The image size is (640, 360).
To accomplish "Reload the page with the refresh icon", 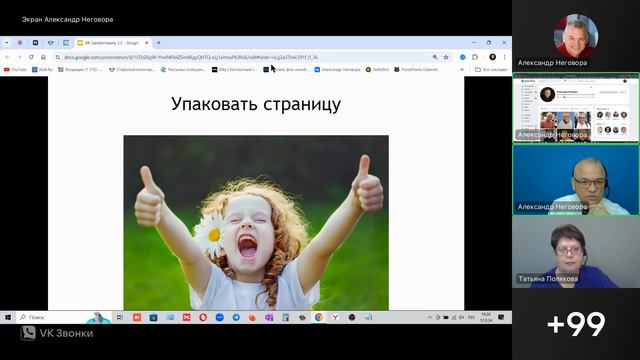I will pyautogui.click(x=31, y=57).
